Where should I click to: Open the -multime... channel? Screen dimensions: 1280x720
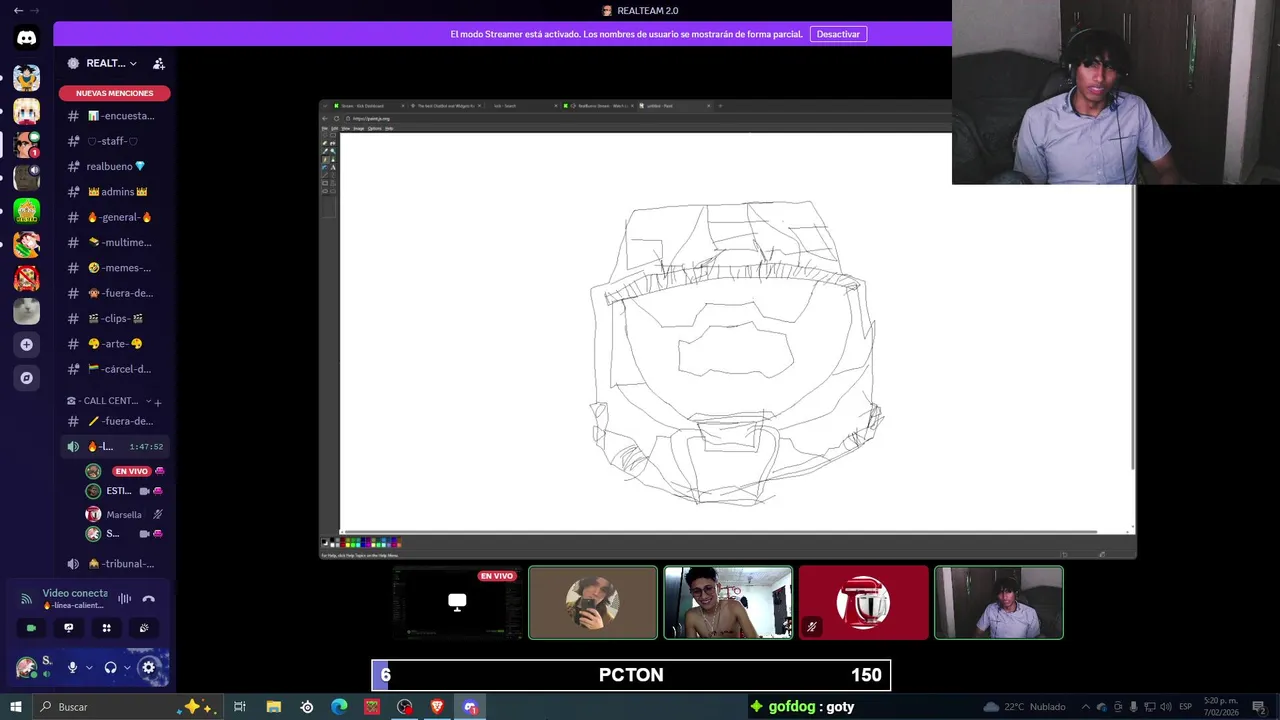pyautogui.click(x=112, y=242)
